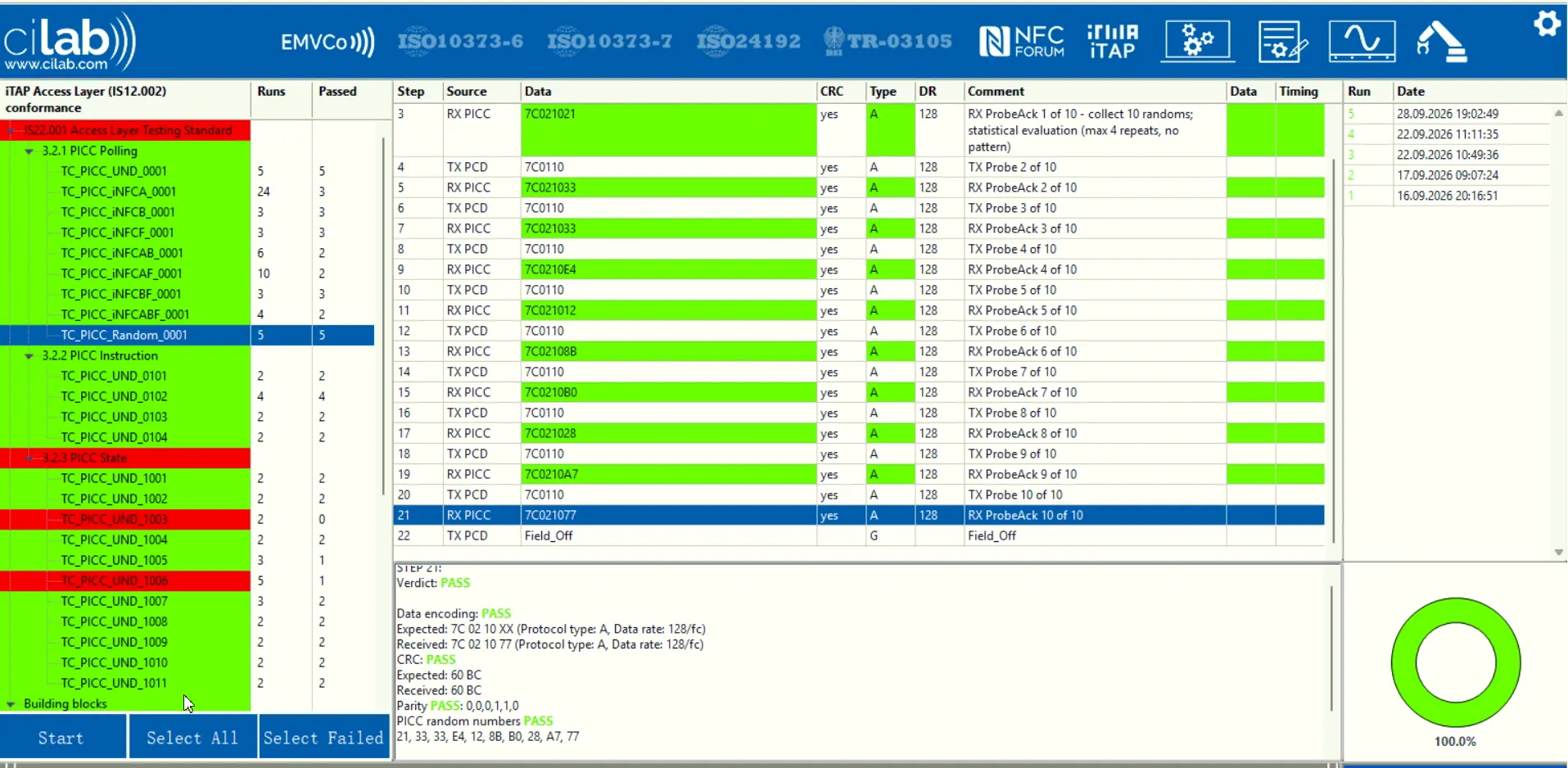Click the Select All button
Screen dimensions: 1568x768
(x=192, y=737)
